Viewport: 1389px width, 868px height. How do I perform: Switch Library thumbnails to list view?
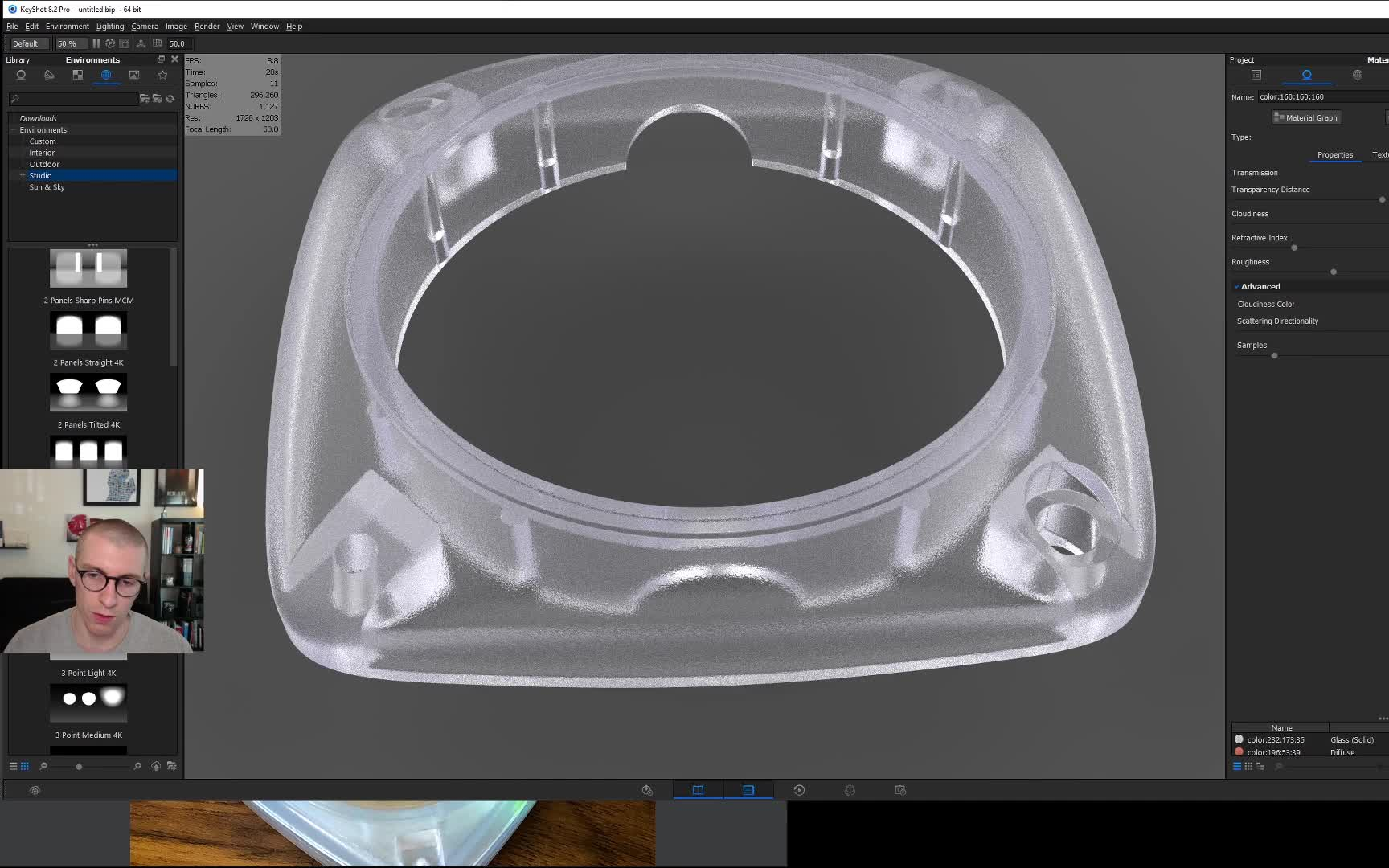[13, 765]
